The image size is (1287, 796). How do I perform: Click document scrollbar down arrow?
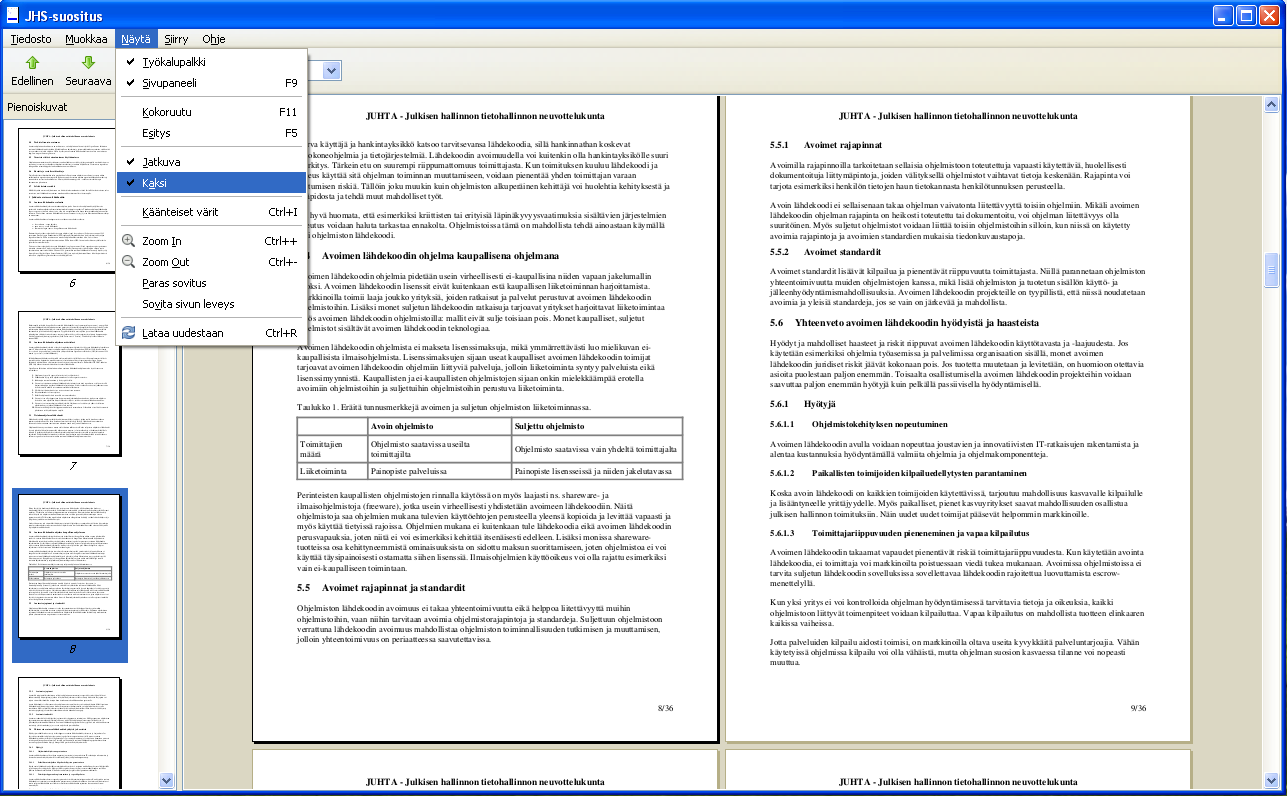1272,780
